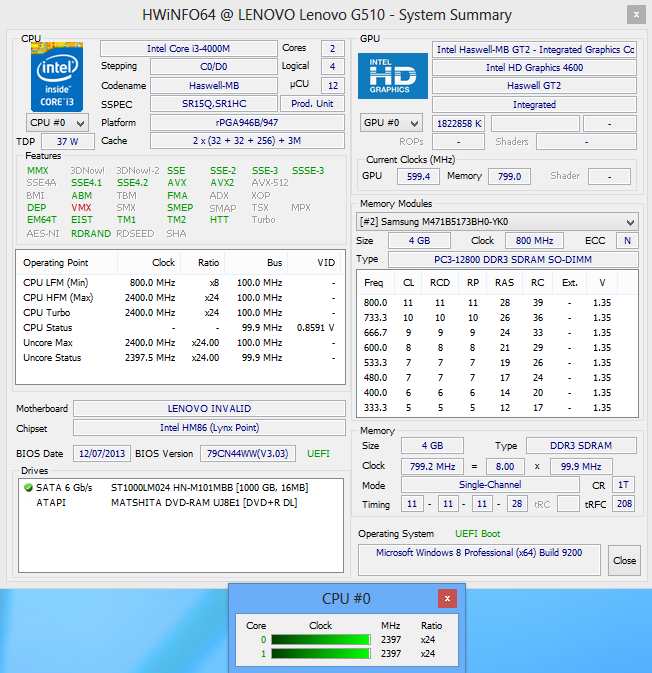Click the UEFI Boot label
This screenshot has width=652, height=673.
(x=477, y=534)
